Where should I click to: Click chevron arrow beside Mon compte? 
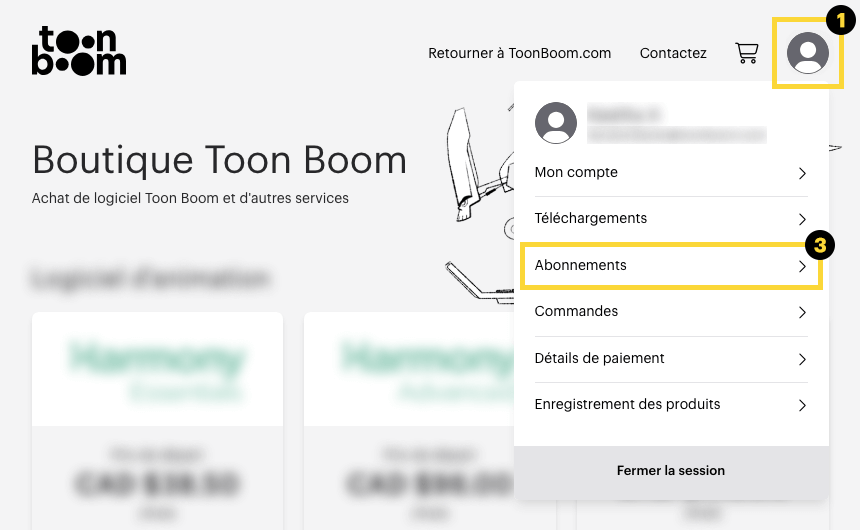802,173
